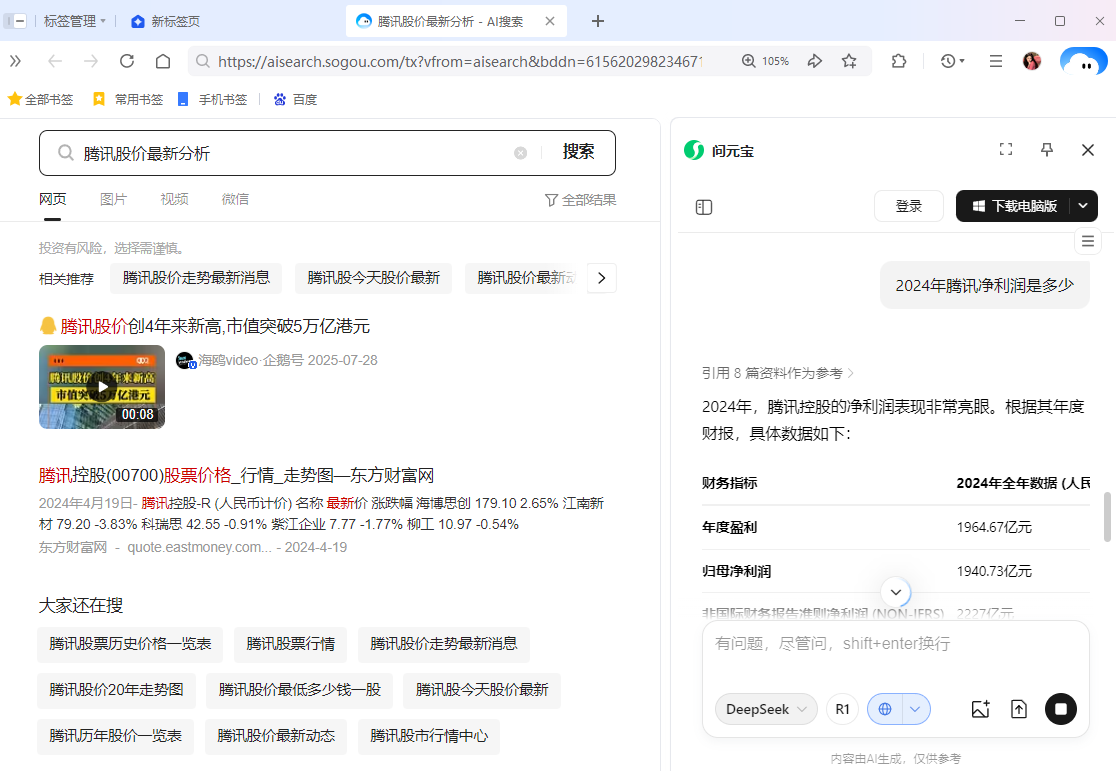Open the DeepSeek model dropdown
This screenshot has width=1116, height=771.
pyautogui.click(x=766, y=708)
